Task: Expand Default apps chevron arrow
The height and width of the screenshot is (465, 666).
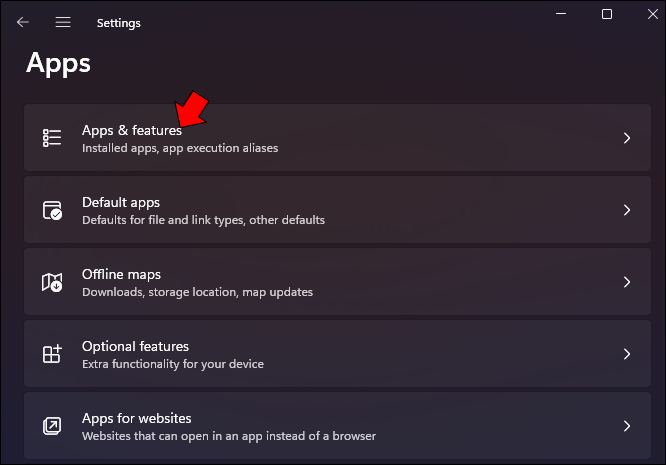Action: [627, 210]
